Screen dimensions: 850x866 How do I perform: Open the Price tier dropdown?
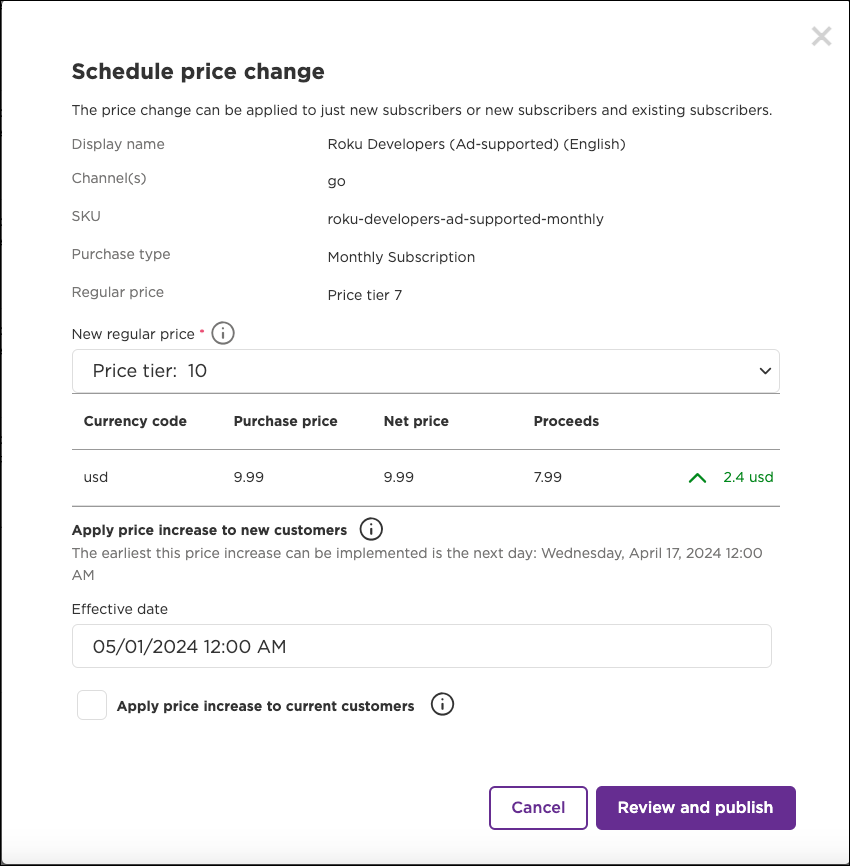425,371
